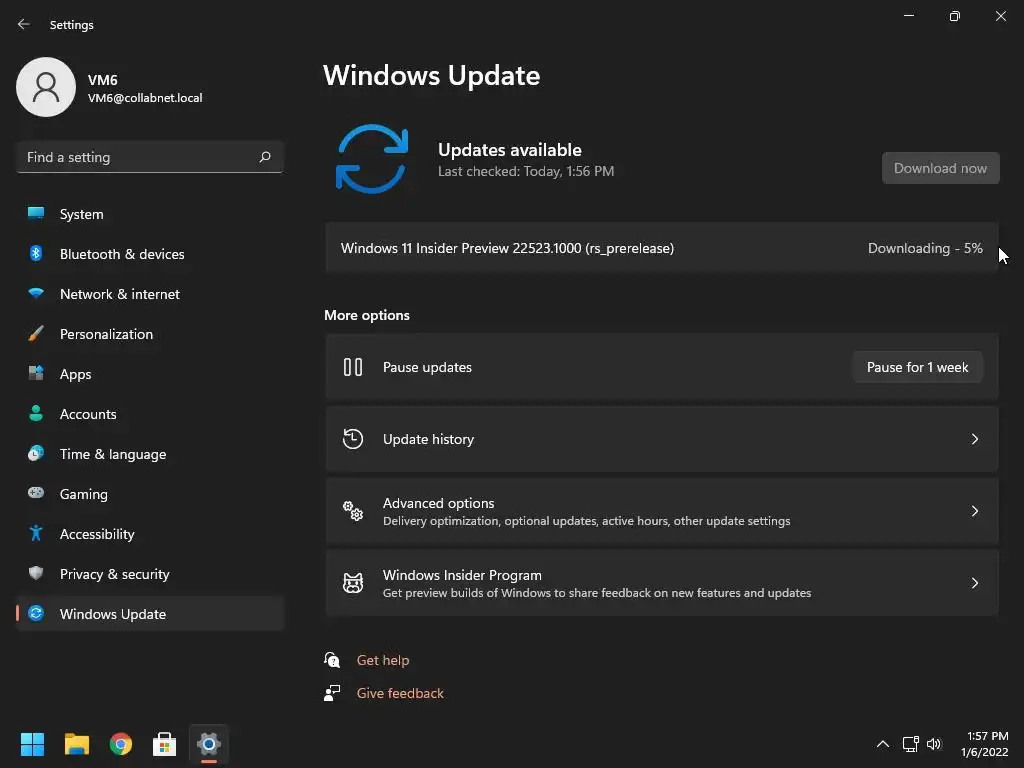Image resolution: width=1024 pixels, height=768 pixels.
Task: Click the Network wifi icon in sidebar
Action: click(36, 293)
